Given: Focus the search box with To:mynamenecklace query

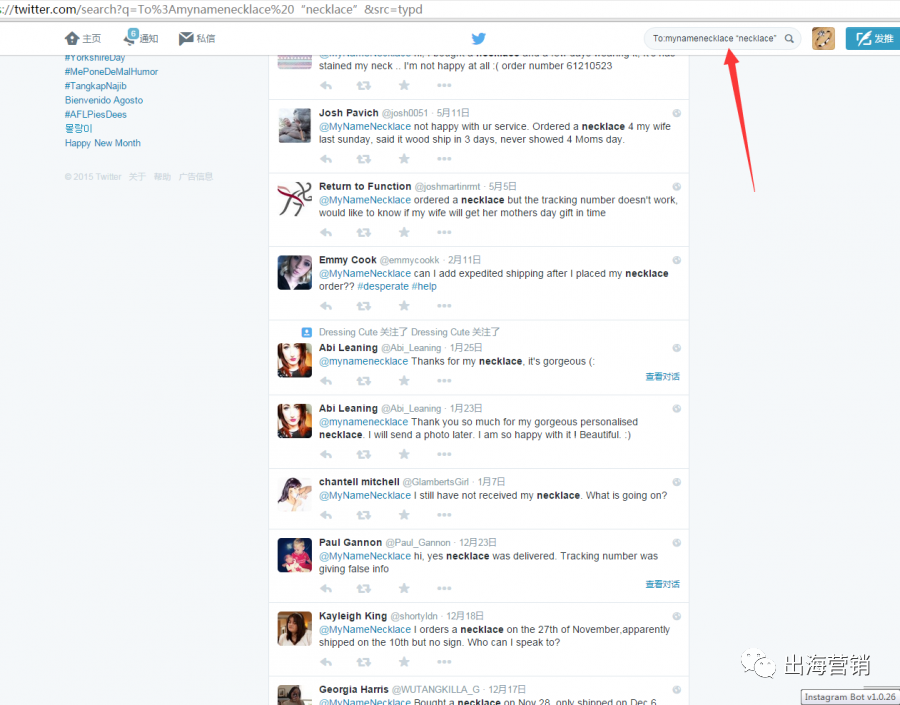Looking at the screenshot, I should pos(722,38).
